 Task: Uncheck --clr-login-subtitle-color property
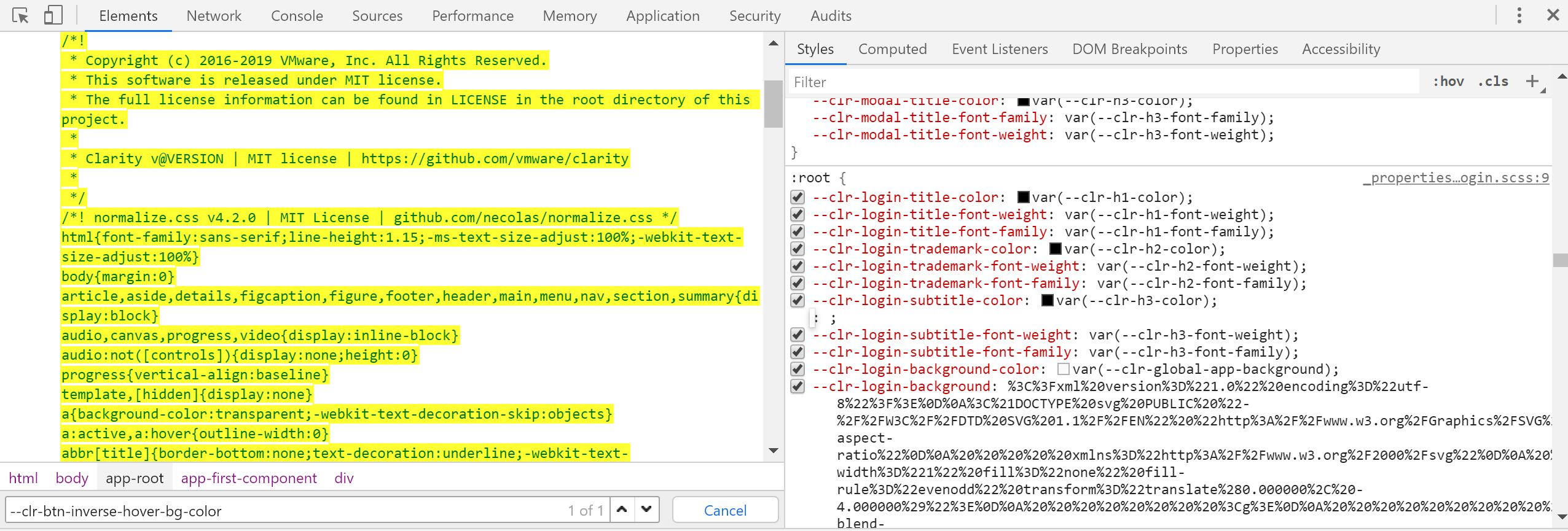coord(798,300)
